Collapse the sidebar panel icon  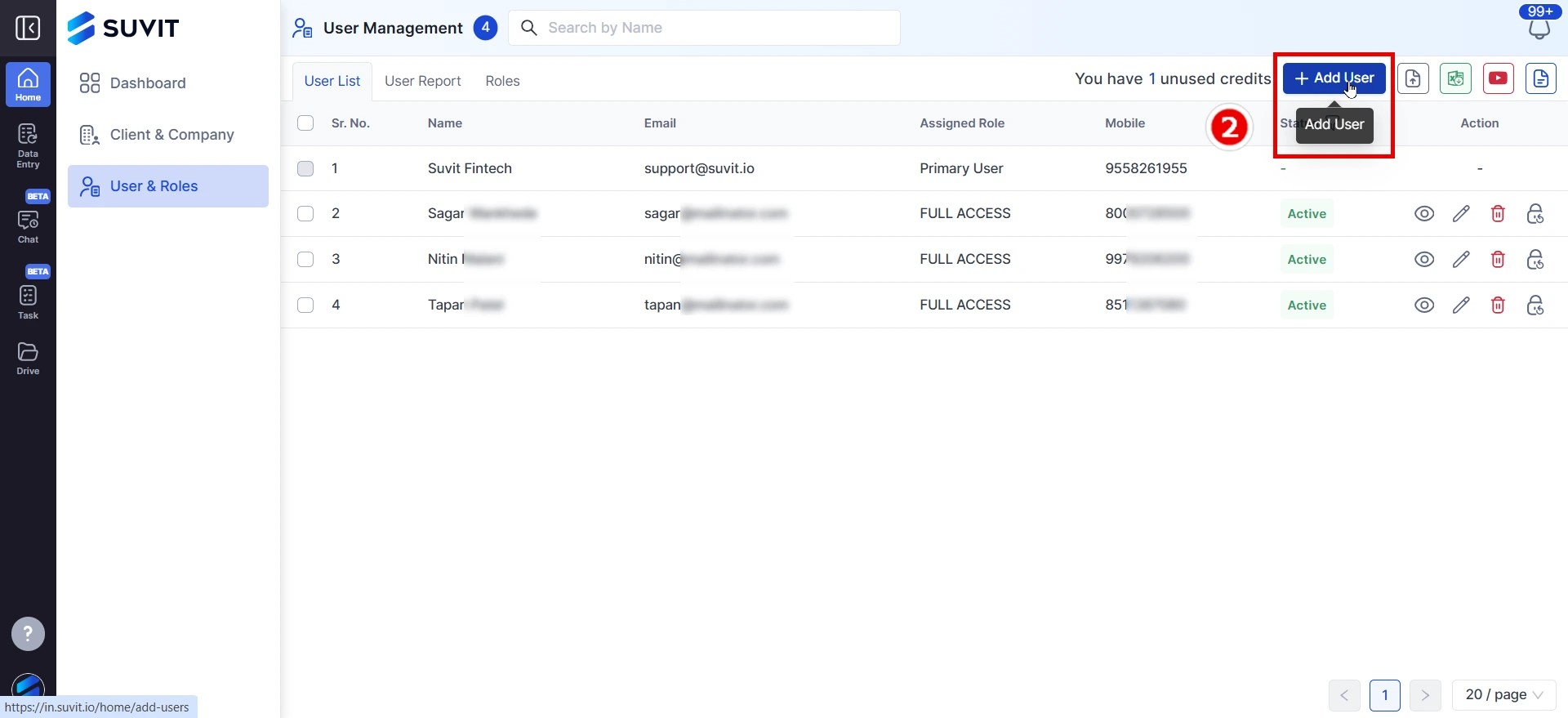28,28
